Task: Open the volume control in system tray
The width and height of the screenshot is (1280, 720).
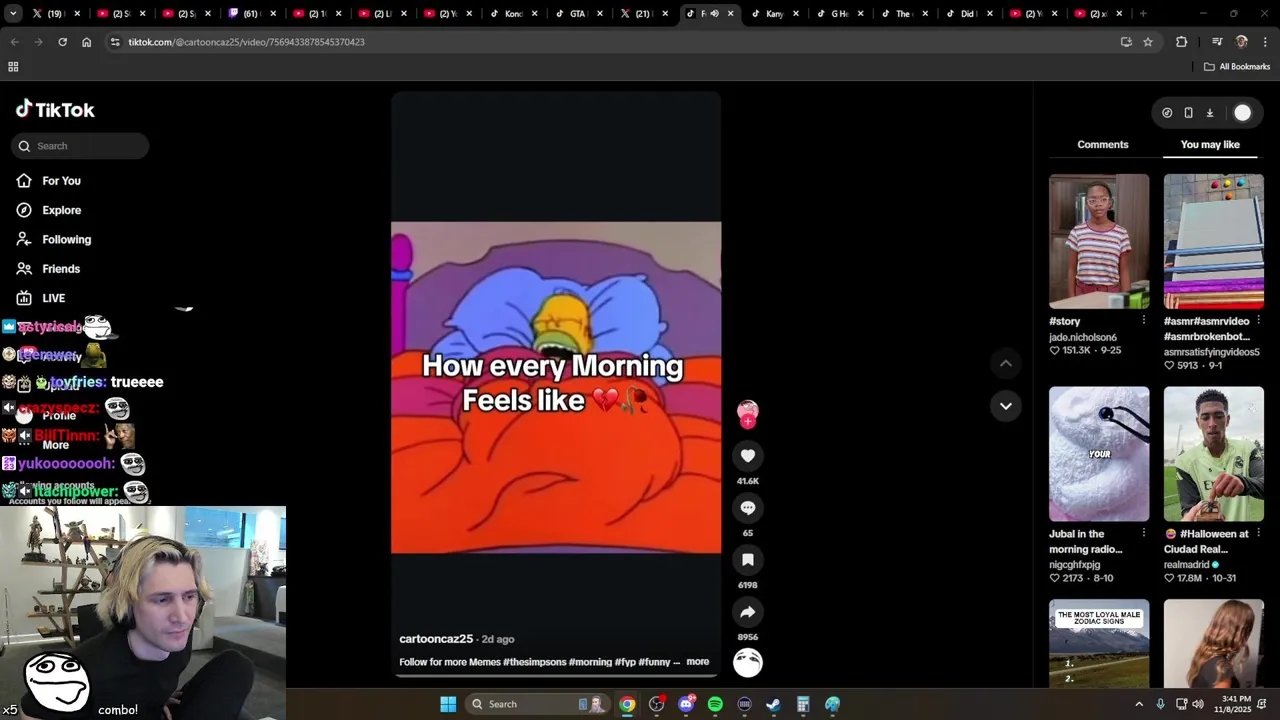Action: point(1198,704)
